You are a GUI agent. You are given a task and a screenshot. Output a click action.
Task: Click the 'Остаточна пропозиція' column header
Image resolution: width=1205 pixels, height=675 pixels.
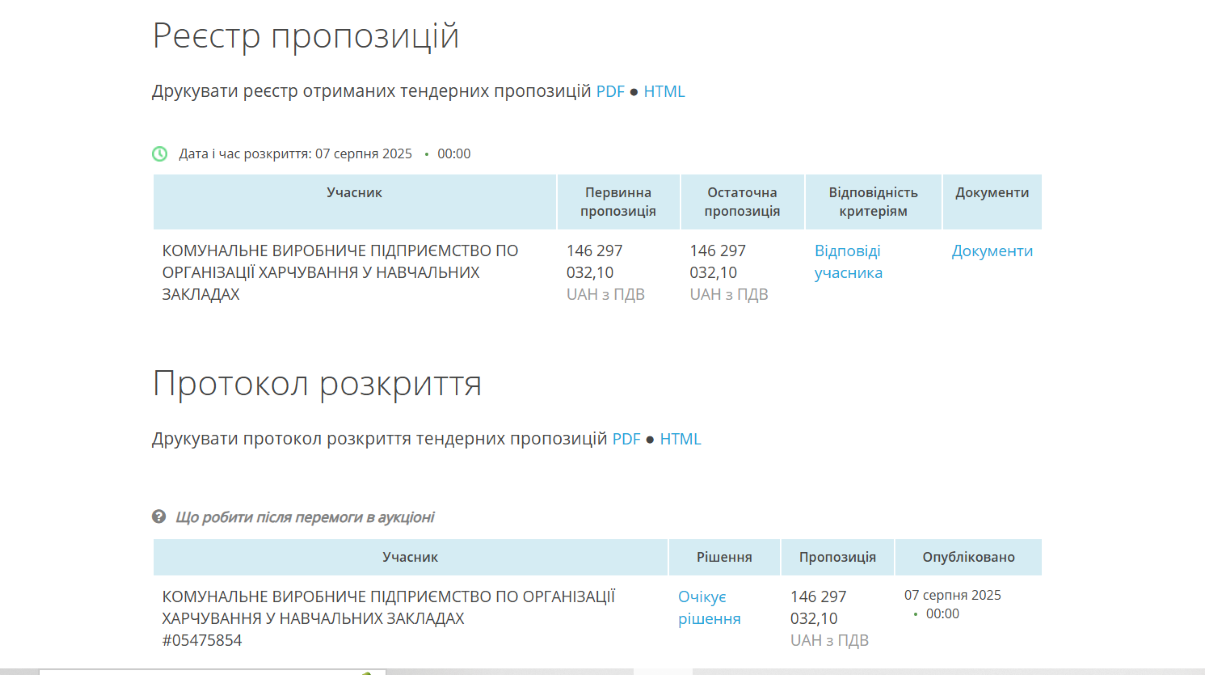tap(742, 201)
